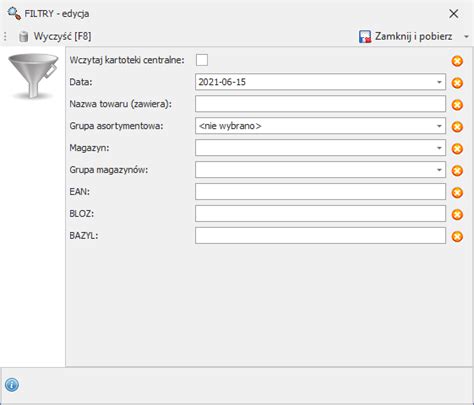Focus the BAZYL input field

[320, 236]
